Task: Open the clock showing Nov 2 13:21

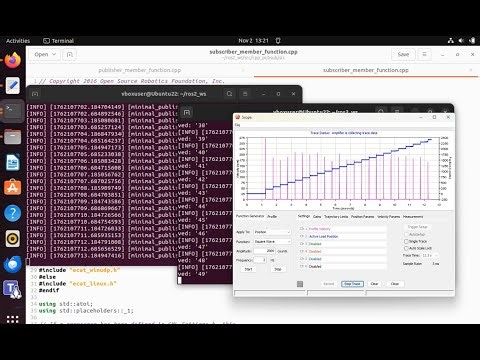Action: coord(253,41)
